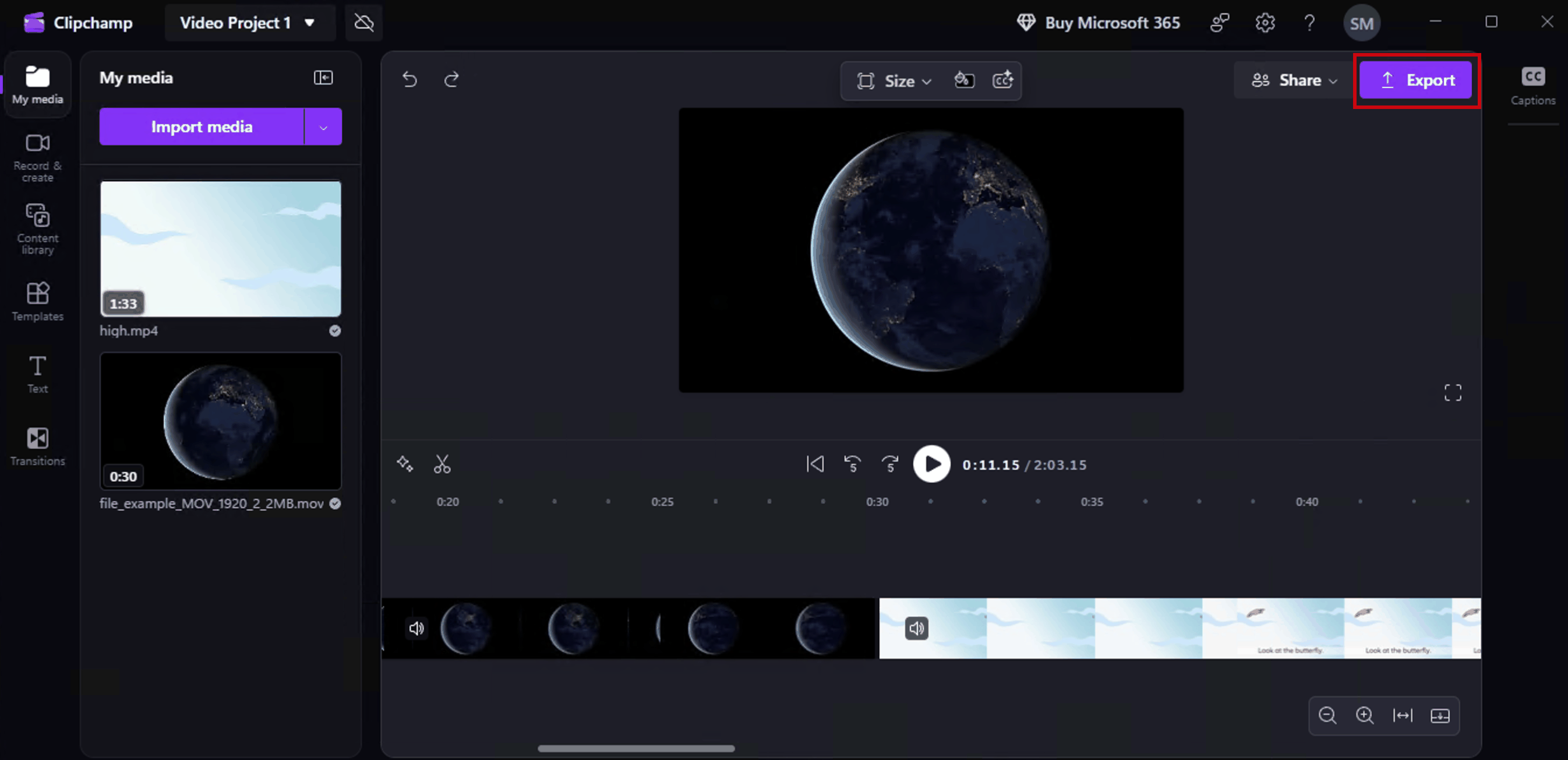
Task: Click the undo arrow
Action: 409,79
